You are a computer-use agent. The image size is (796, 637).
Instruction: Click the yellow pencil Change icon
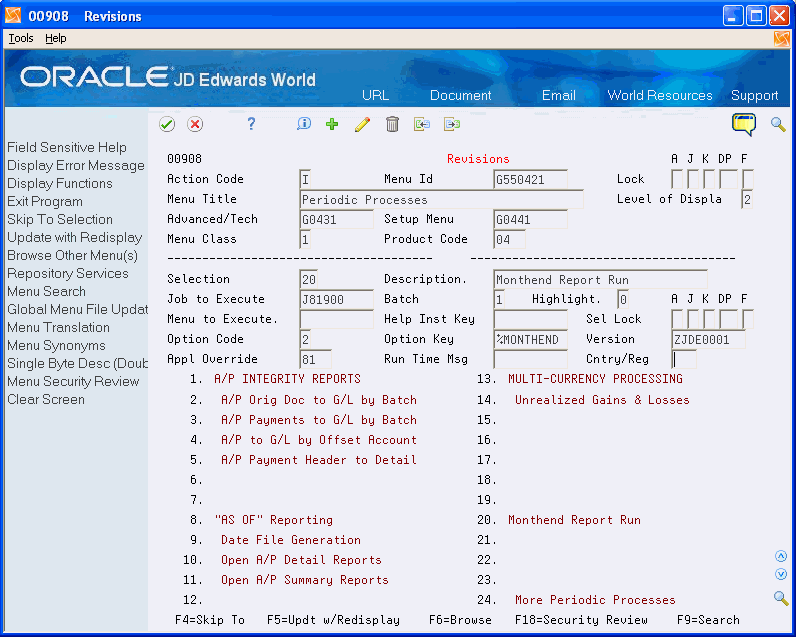pos(362,124)
